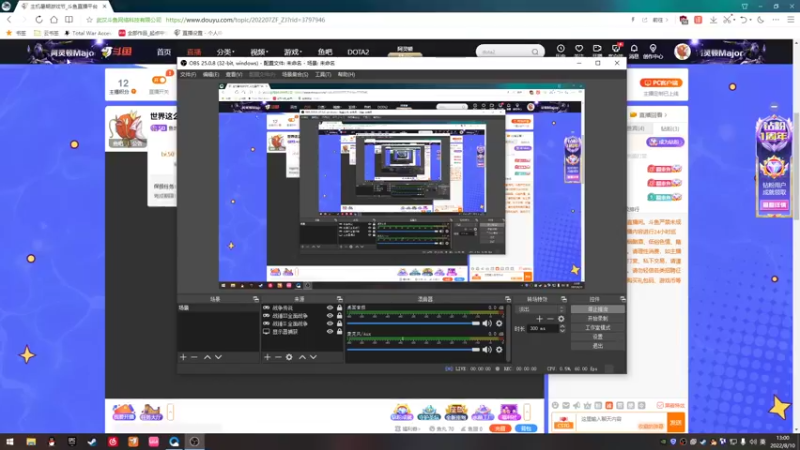
Task: Open watch history clock icon in Douyu header
Action: pos(560,49)
